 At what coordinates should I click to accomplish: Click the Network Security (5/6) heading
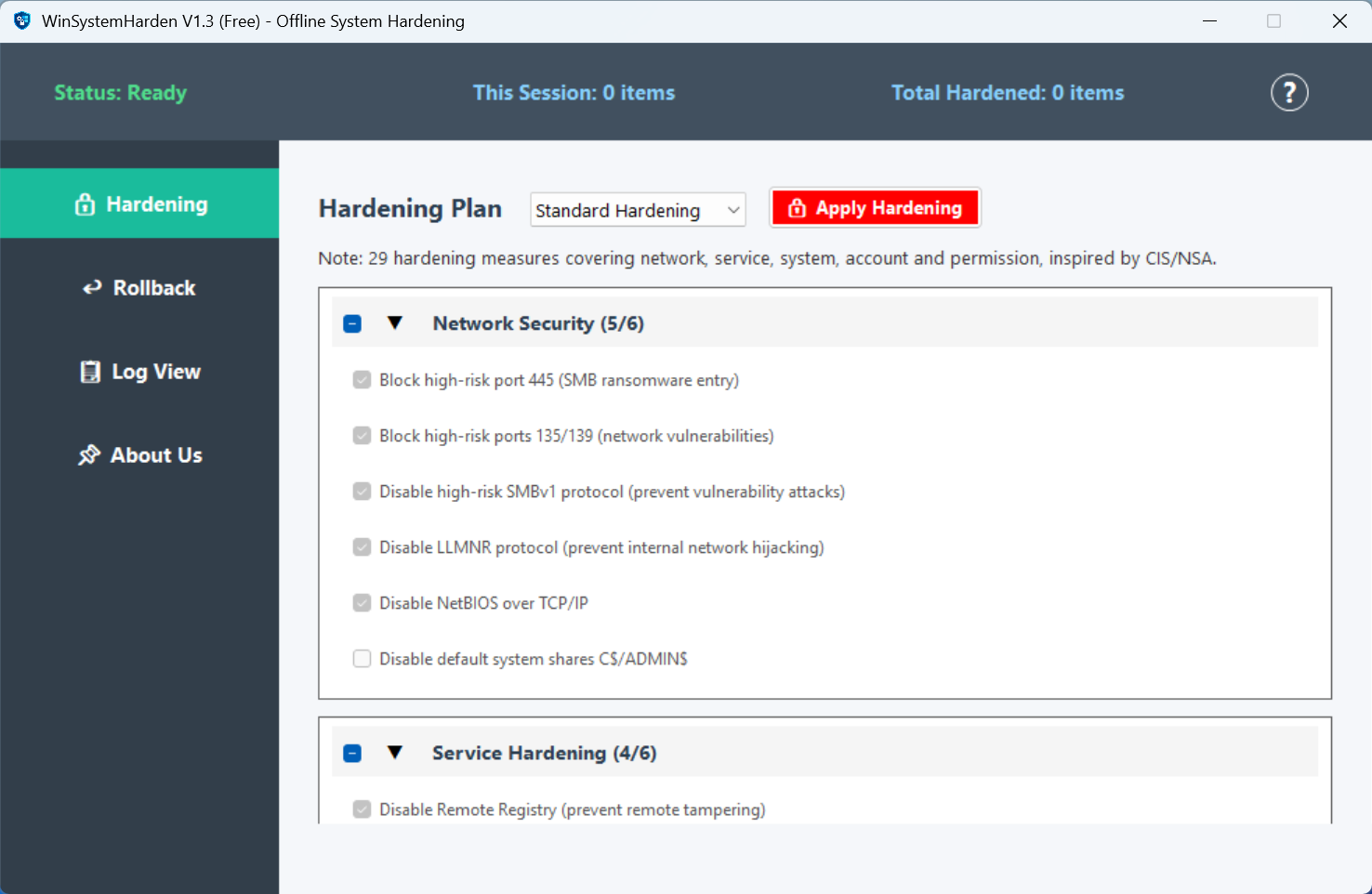tap(538, 323)
